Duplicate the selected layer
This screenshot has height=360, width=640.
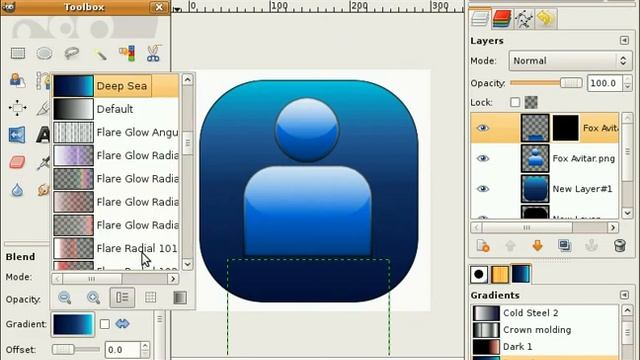(x=565, y=246)
